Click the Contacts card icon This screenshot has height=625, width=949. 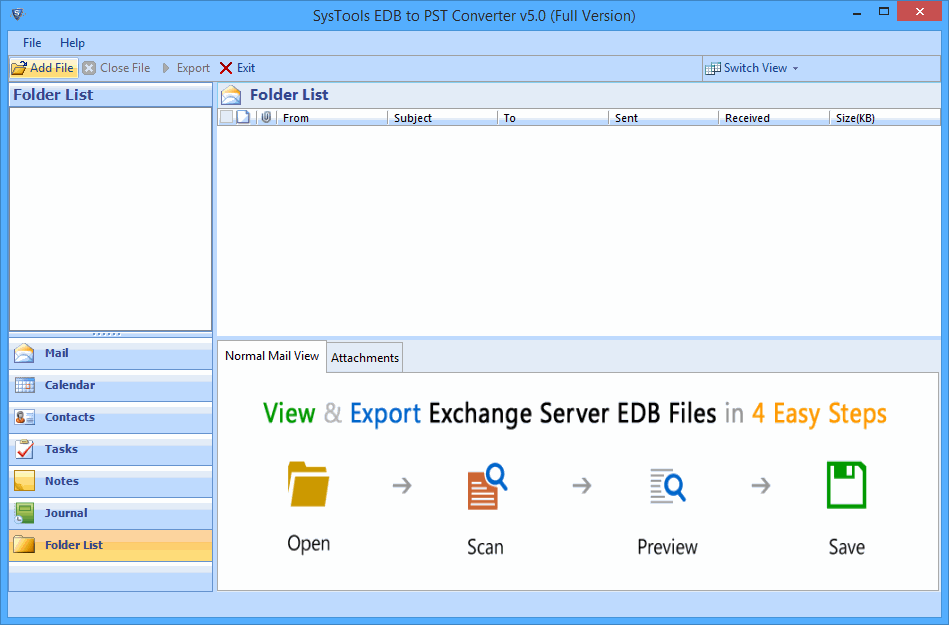[24, 417]
